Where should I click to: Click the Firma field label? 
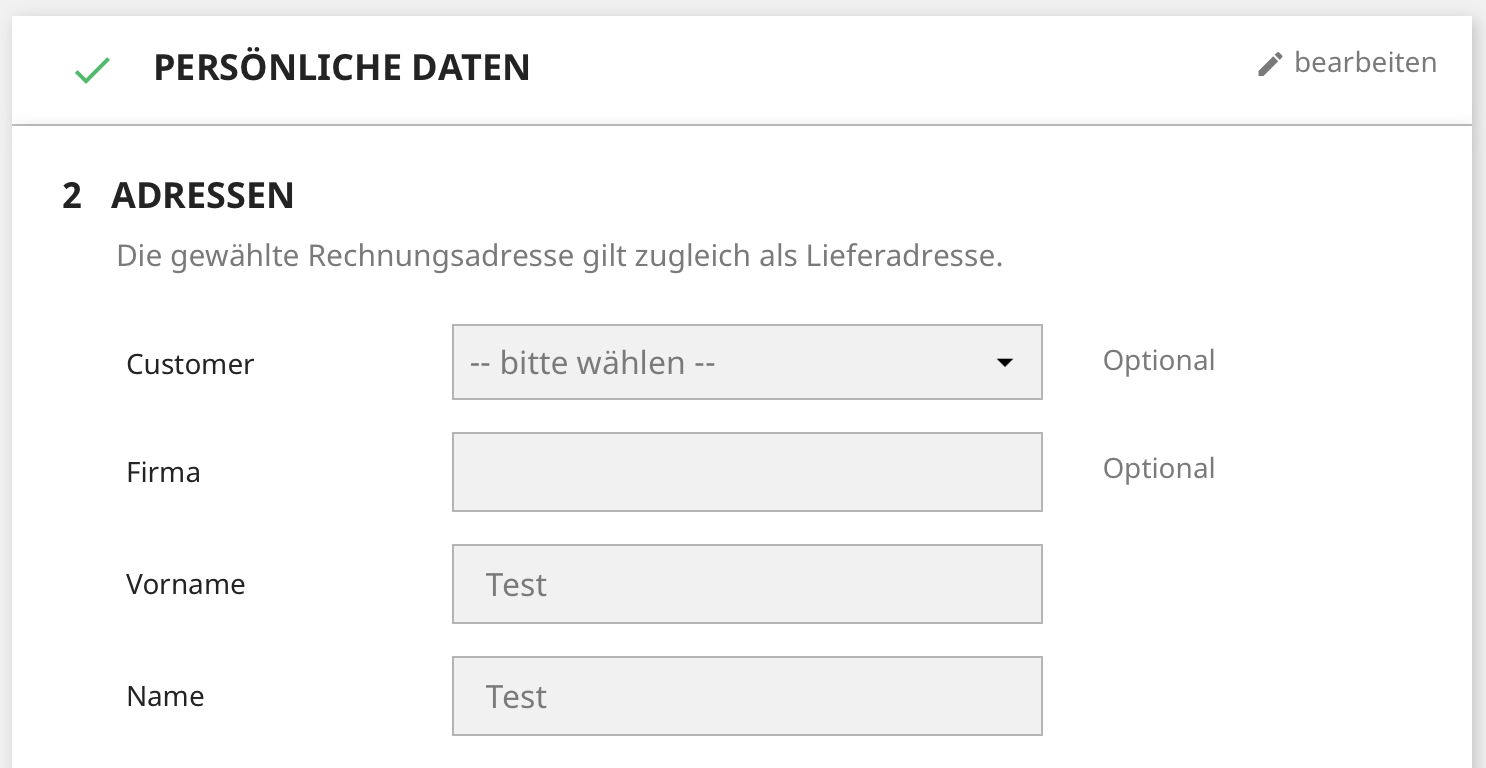pyautogui.click(x=163, y=472)
